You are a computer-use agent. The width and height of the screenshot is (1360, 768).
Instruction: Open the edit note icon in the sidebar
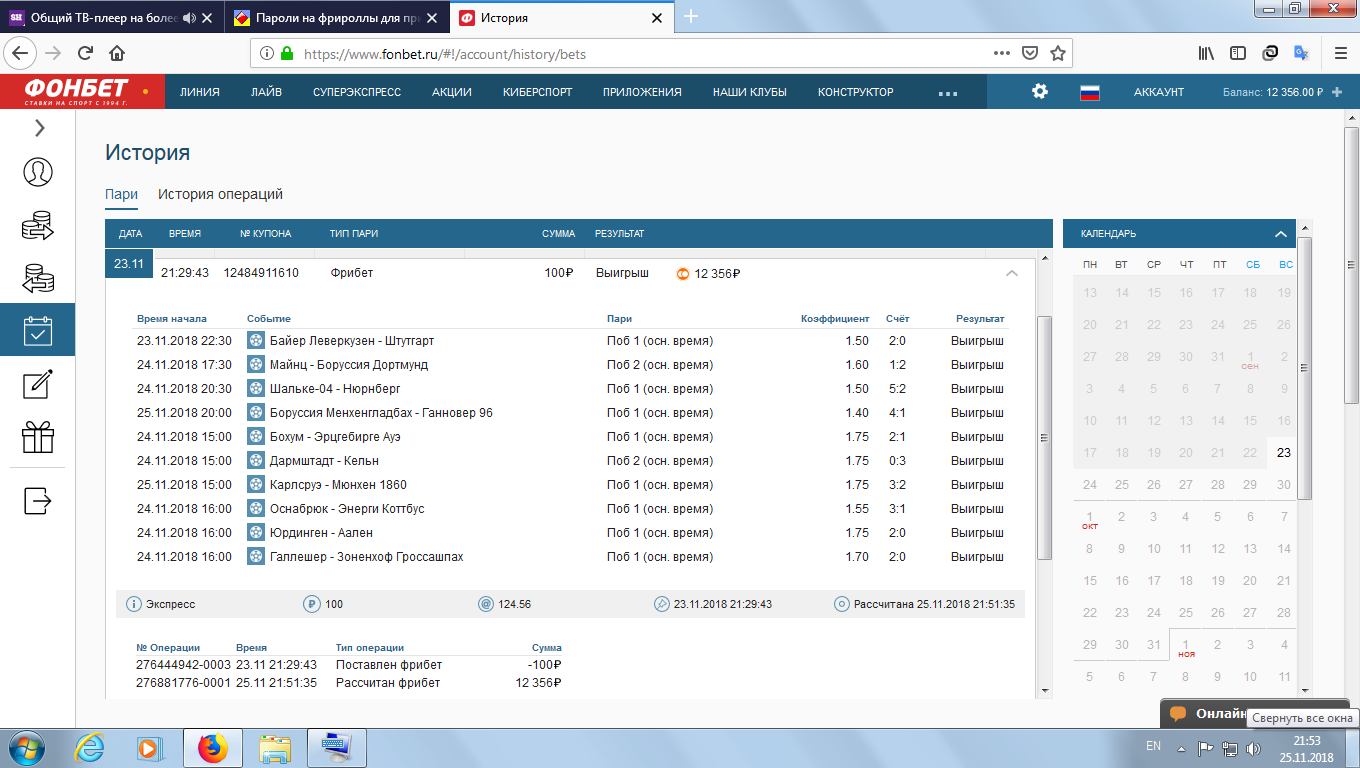(37, 384)
